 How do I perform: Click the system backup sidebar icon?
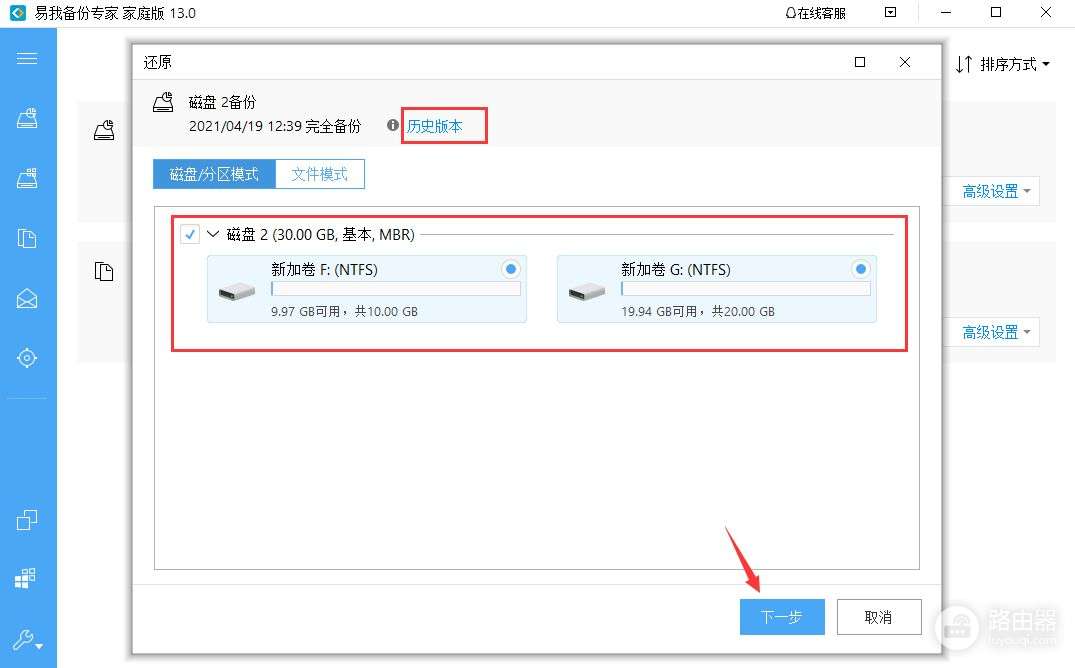27,178
